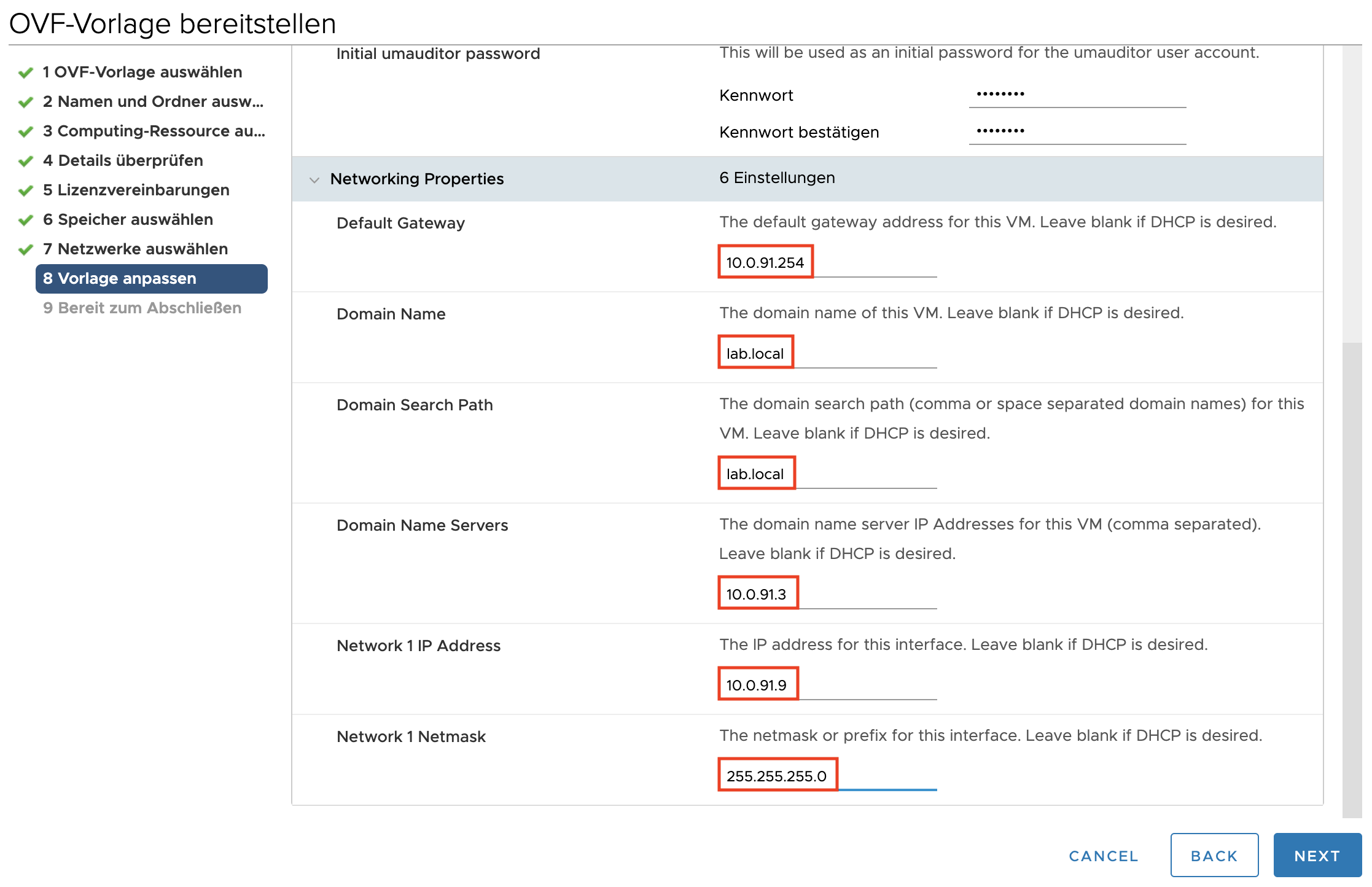This screenshot has height=887, width=1372.
Task: Go to step 4 Details überprüfen
Action: click(x=123, y=160)
